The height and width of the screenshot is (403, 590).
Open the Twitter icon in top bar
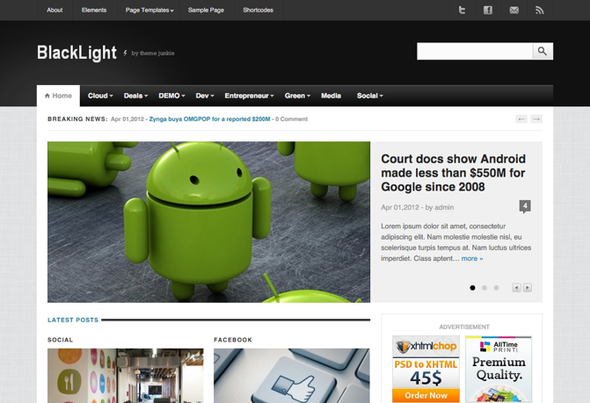462,10
